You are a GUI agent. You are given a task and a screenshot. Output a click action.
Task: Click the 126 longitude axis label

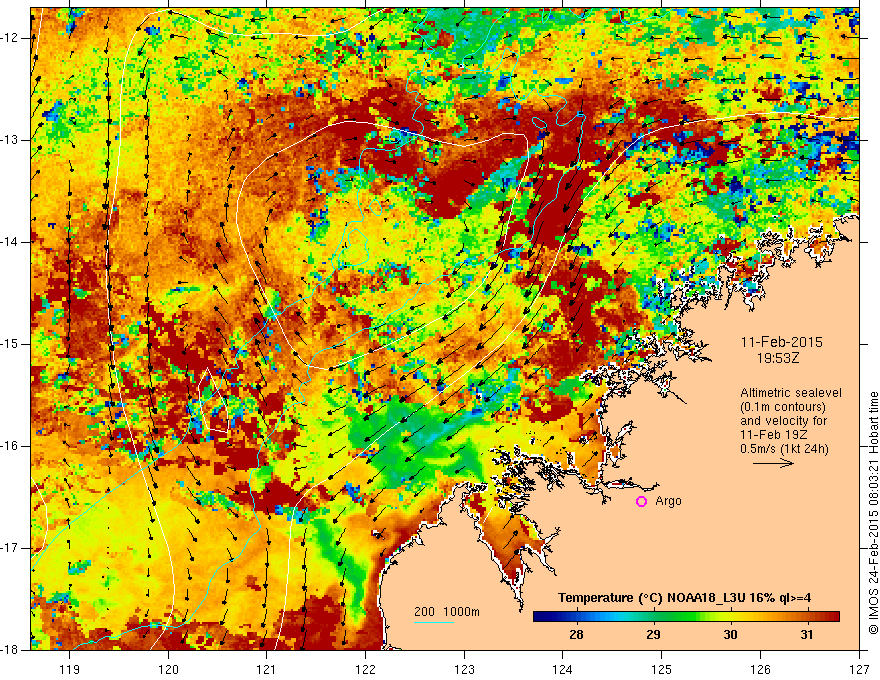[760, 669]
